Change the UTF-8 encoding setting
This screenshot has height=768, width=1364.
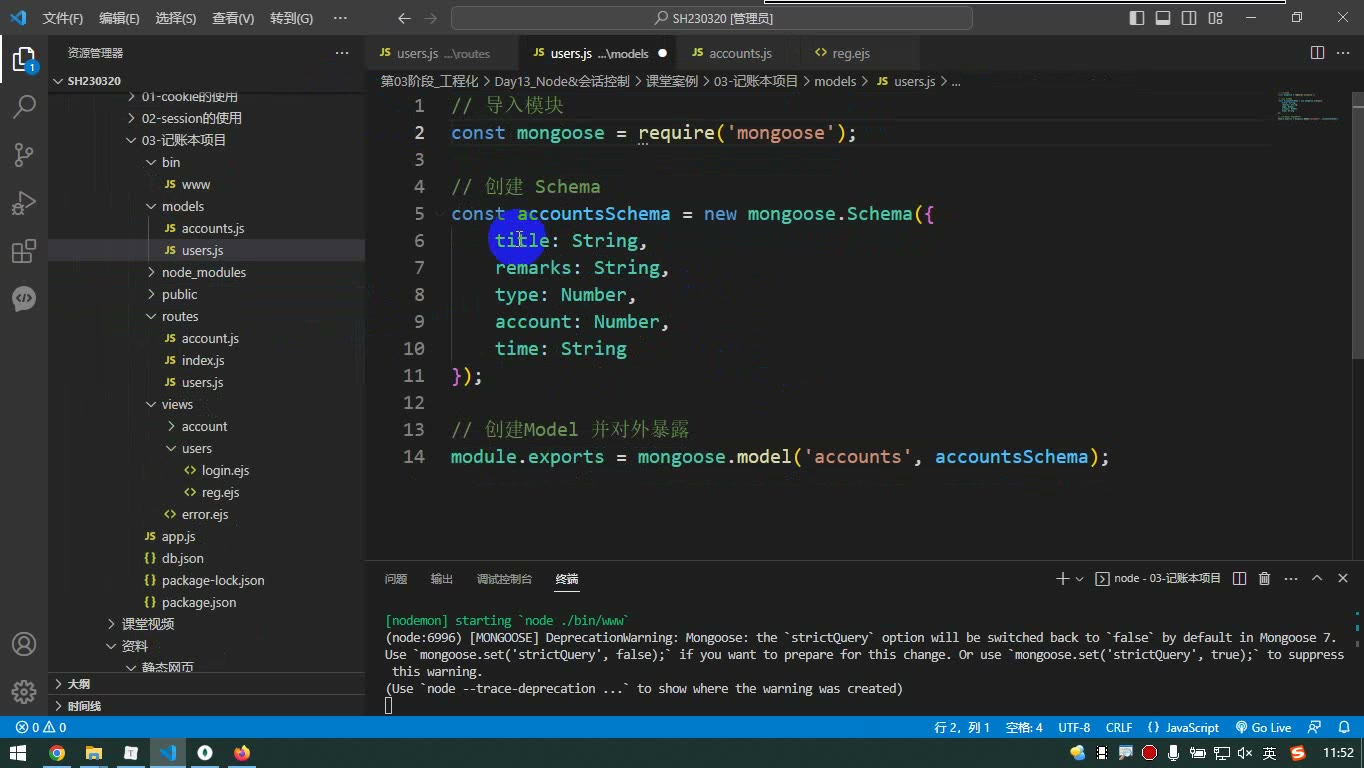click(1074, 728)
